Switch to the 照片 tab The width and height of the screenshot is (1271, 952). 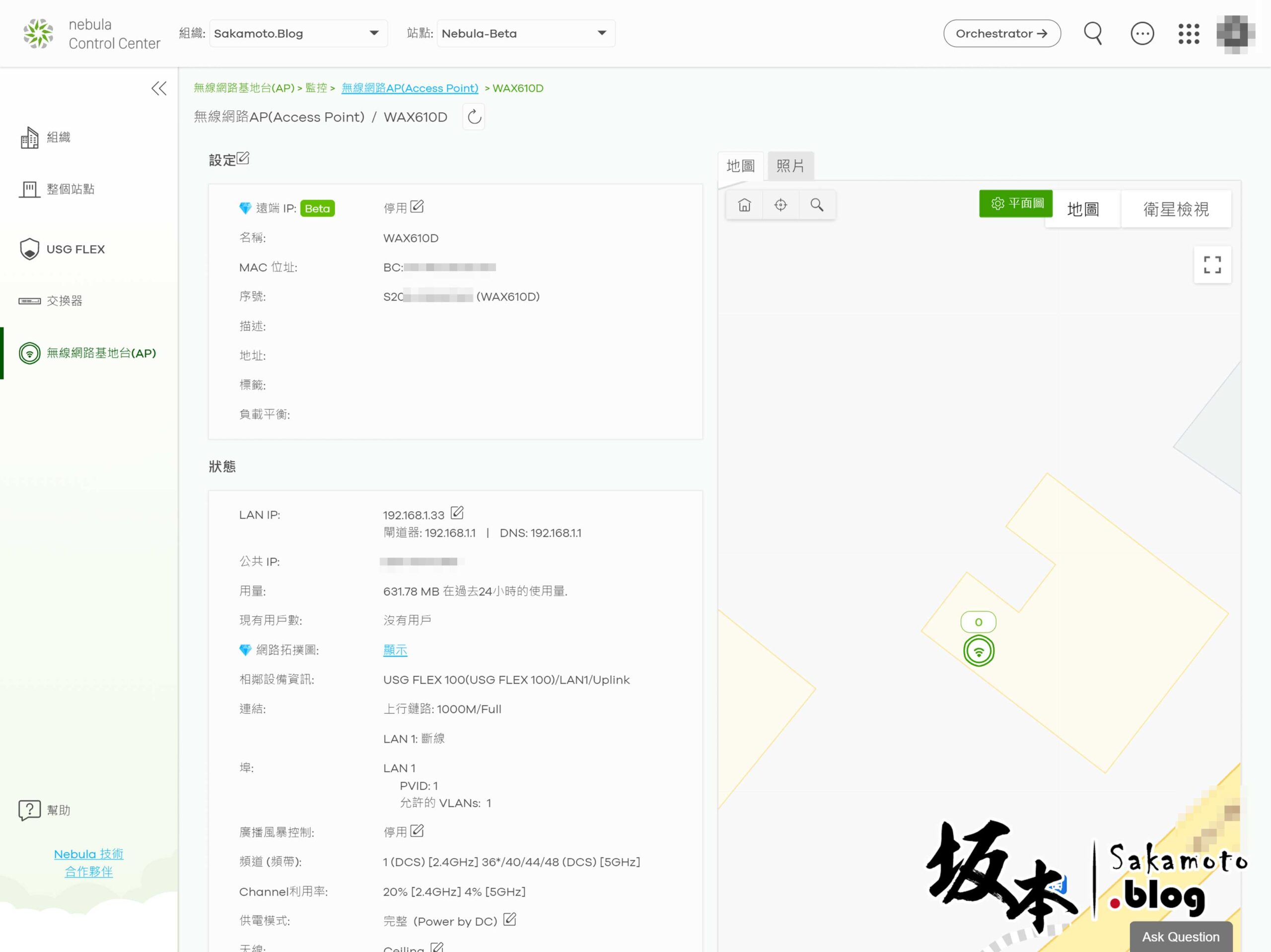pyautogui.click(x=790, y=166)
